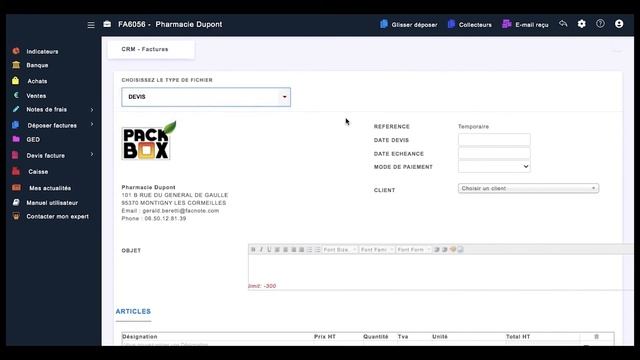The height and width of the screenshot is (360, 640).
Task: Click the Ventes euro icon
Action: point(16,95)
